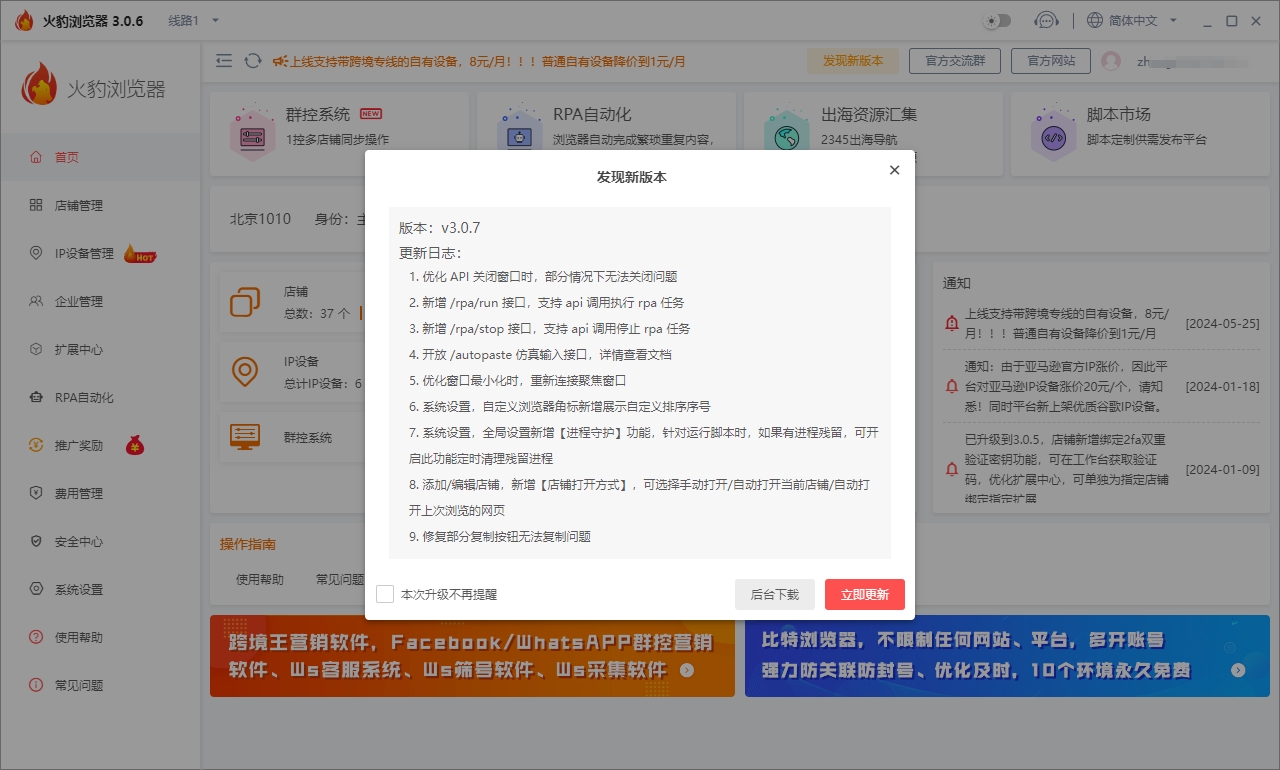Open 店铺管理 in the sidebar
Image resolution: width=1280 pixels, height=770 pixels.
coord(100,205)
